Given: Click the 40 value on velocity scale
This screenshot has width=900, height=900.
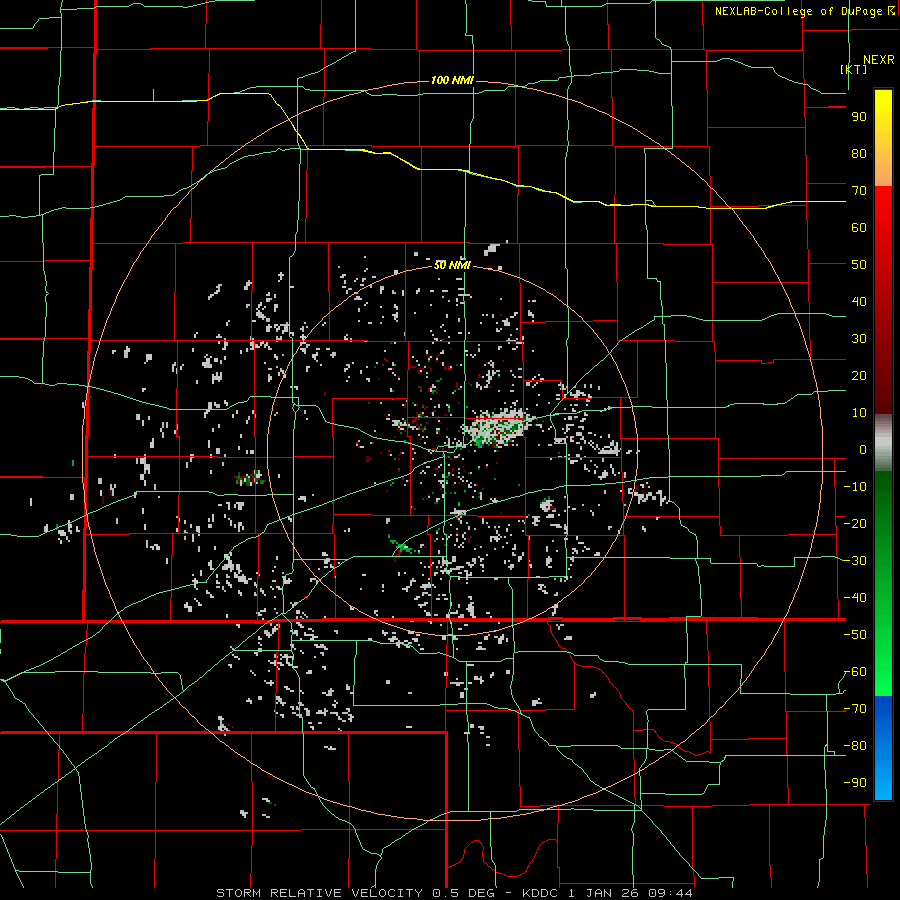Looking at the screenshot, I should (859, 301).
